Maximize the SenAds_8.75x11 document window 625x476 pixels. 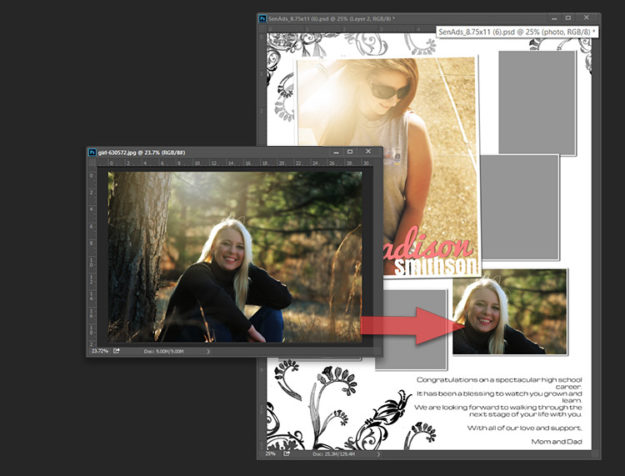click(x=569, y=18)
